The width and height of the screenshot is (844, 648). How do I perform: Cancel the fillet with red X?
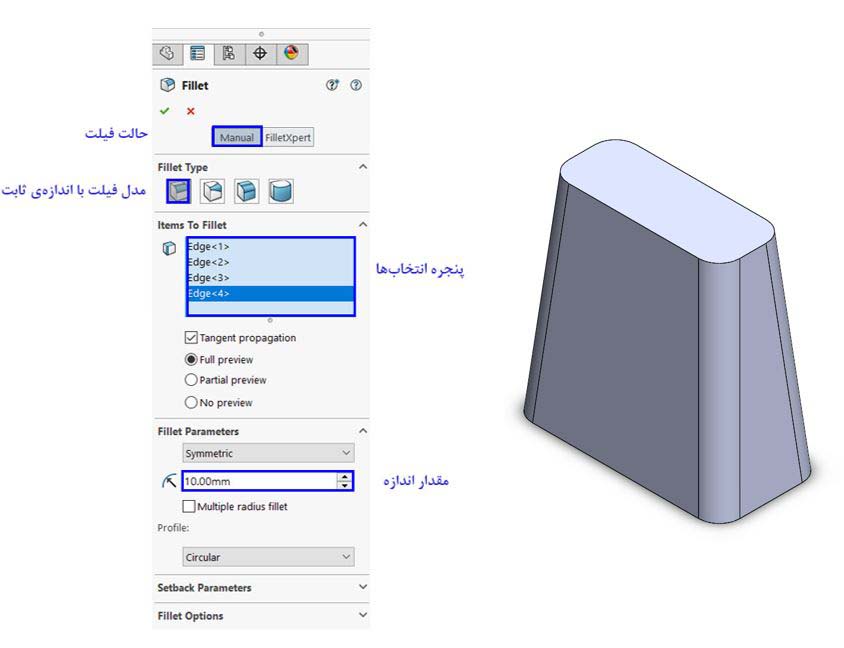click(x=190, y=111)
